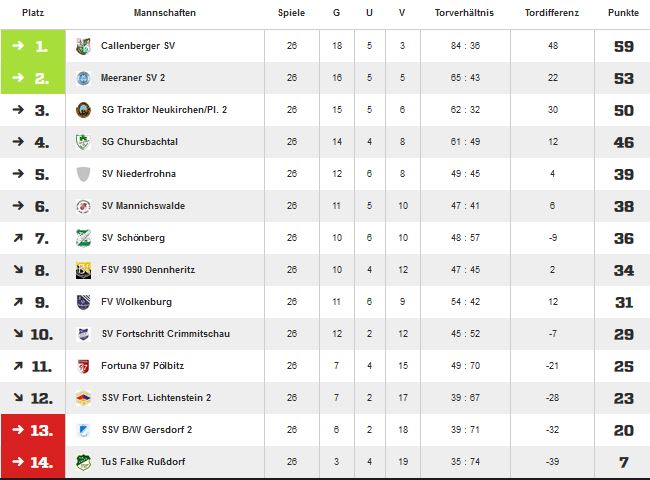
Task: Click the SV Niederfrohna grey placeholder shield
Action: click(83, 174)
